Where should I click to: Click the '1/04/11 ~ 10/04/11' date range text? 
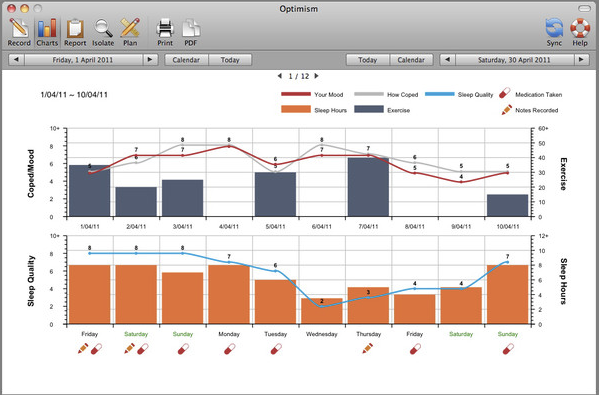74,95
